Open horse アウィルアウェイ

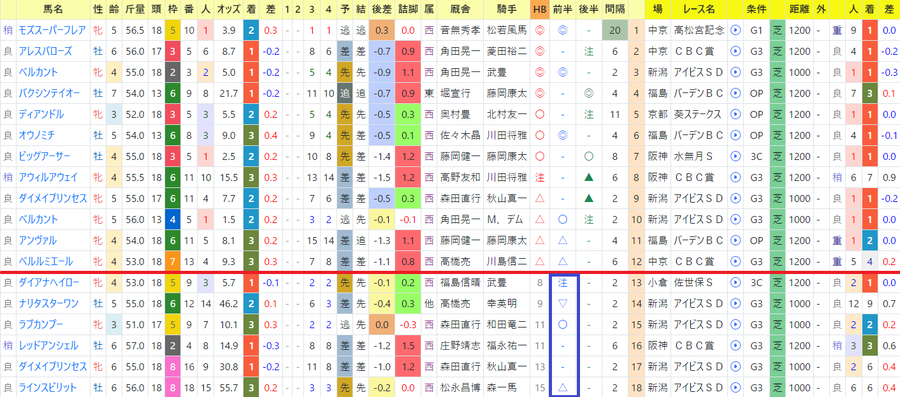(x=49, y=177)
